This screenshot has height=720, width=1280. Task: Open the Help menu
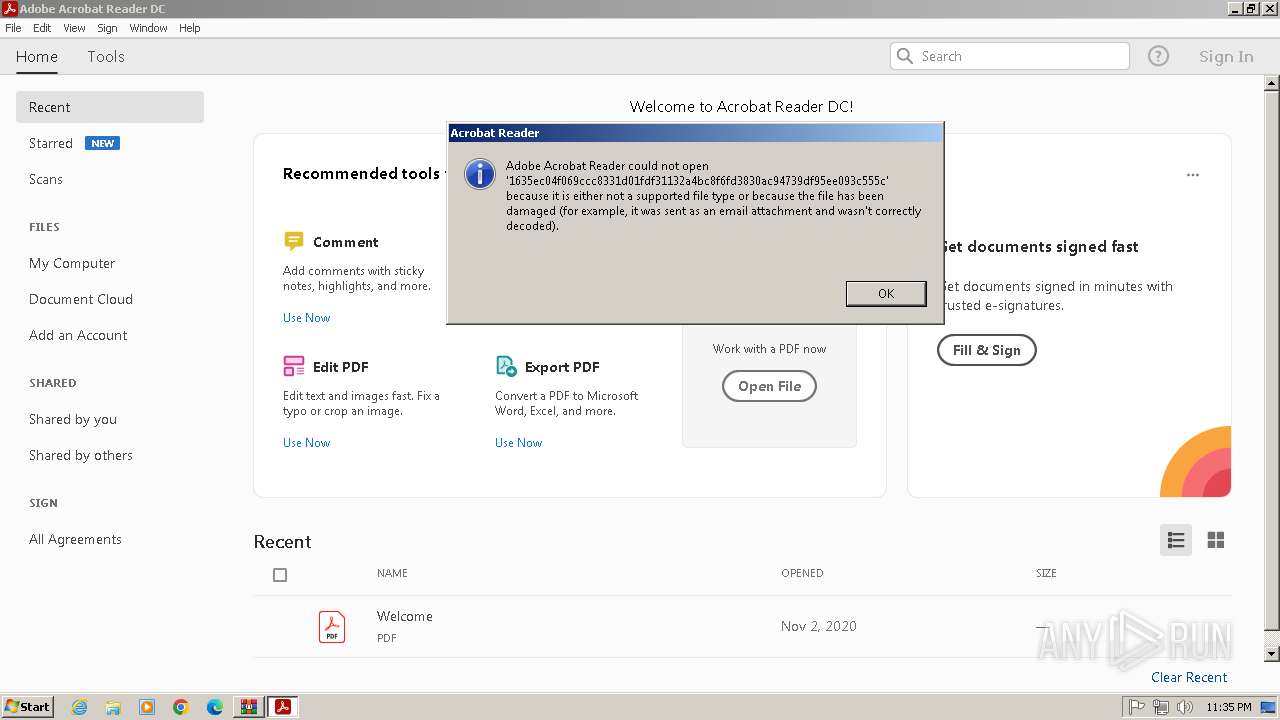pos(190,28)
